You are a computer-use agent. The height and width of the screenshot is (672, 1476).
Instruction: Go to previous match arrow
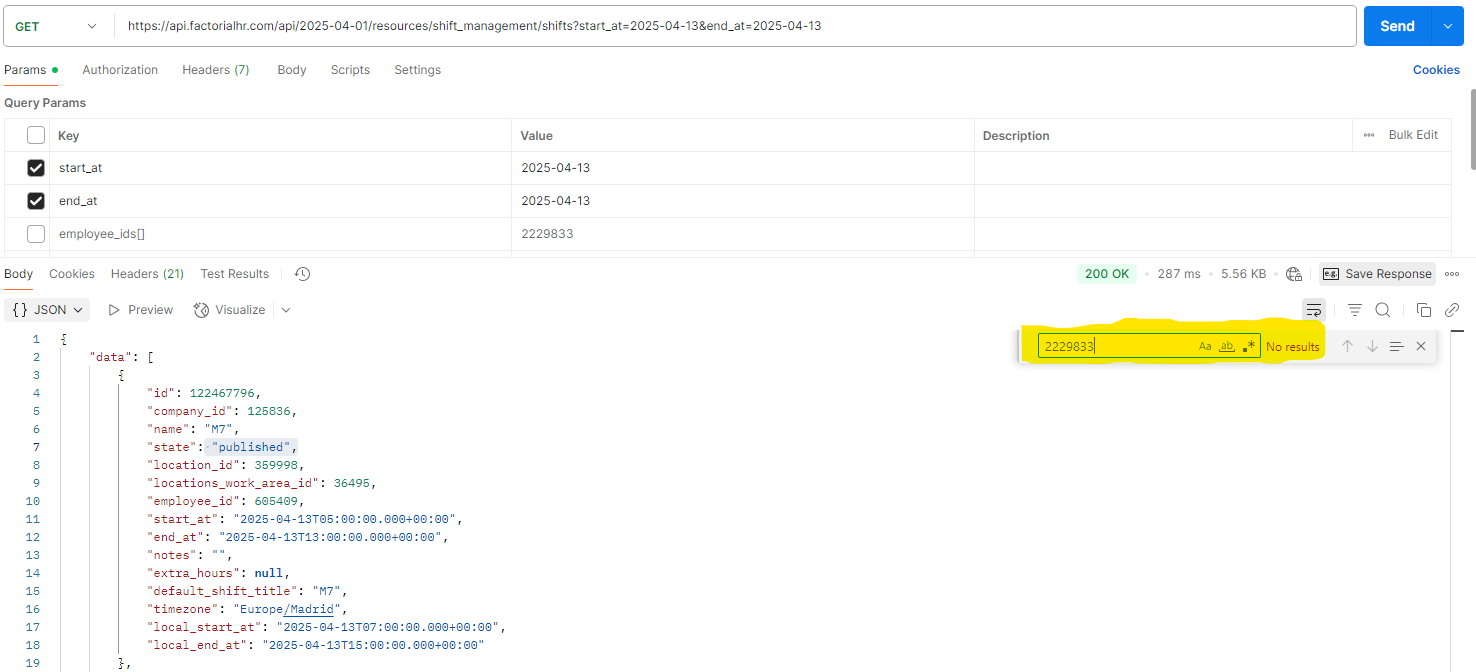click(1347, 346)
